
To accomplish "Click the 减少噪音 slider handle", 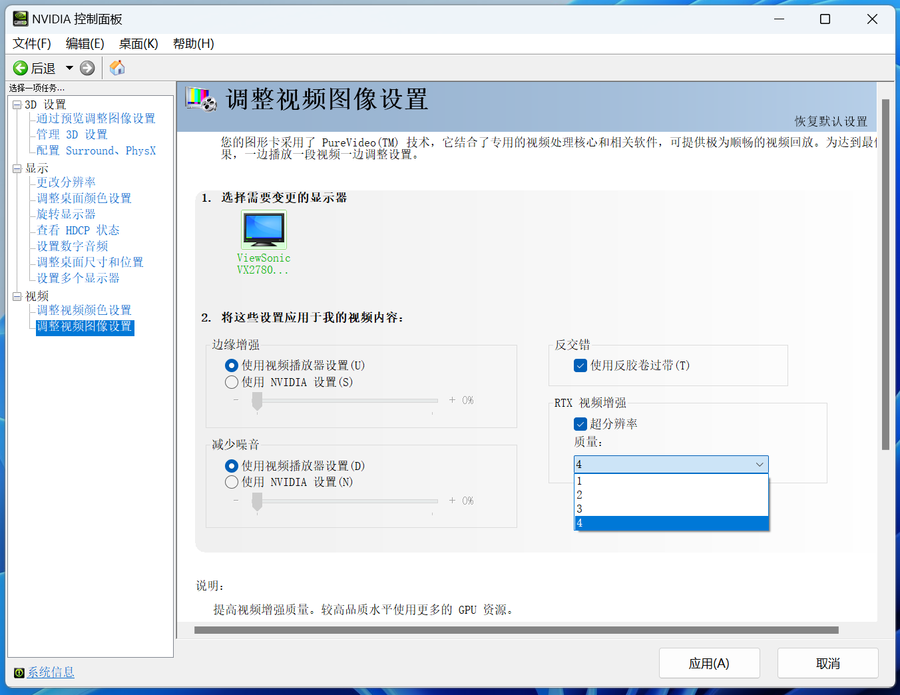I will (x=257, y=502).
